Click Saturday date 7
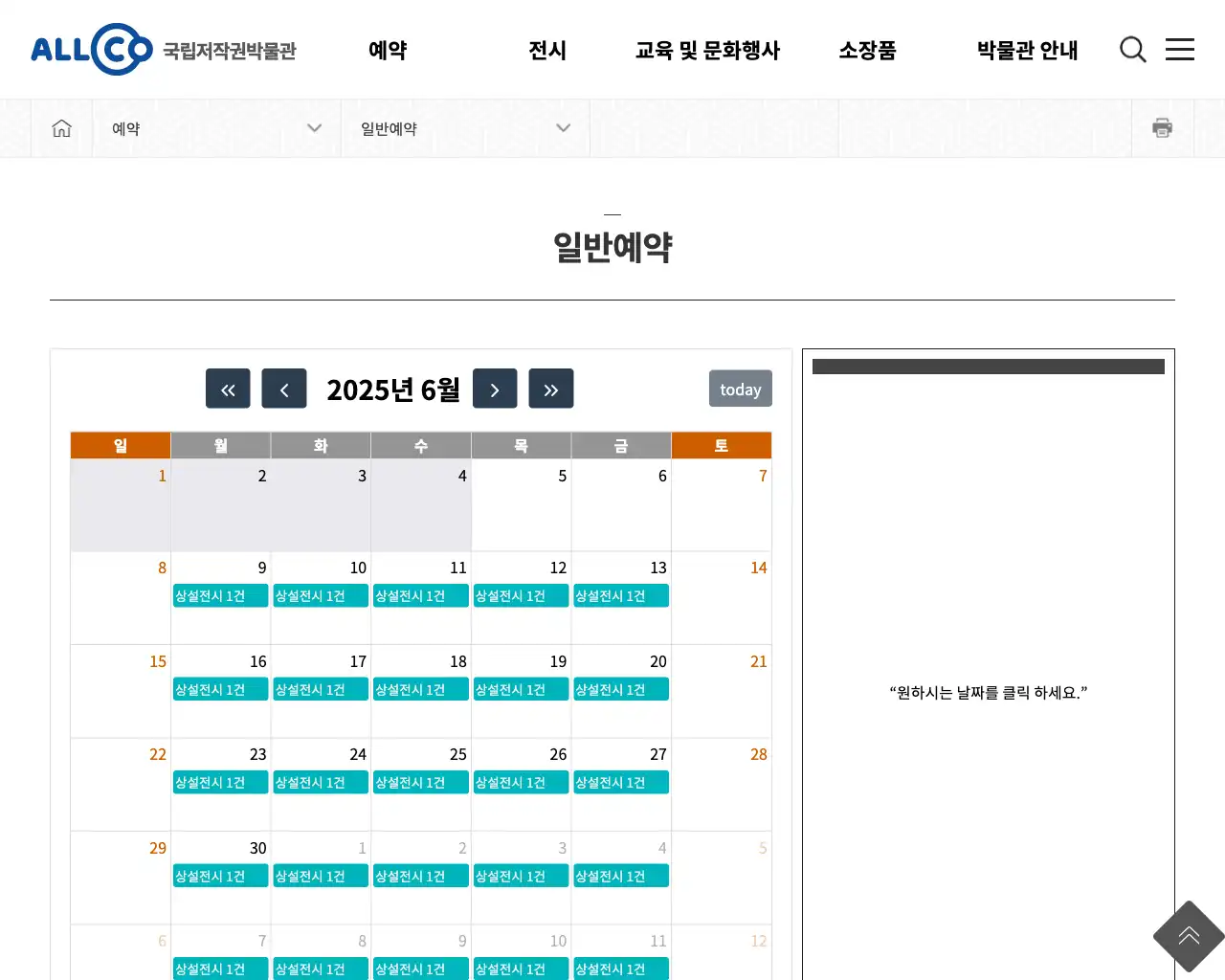This screenshot has height=980, width=1225. 763,476
